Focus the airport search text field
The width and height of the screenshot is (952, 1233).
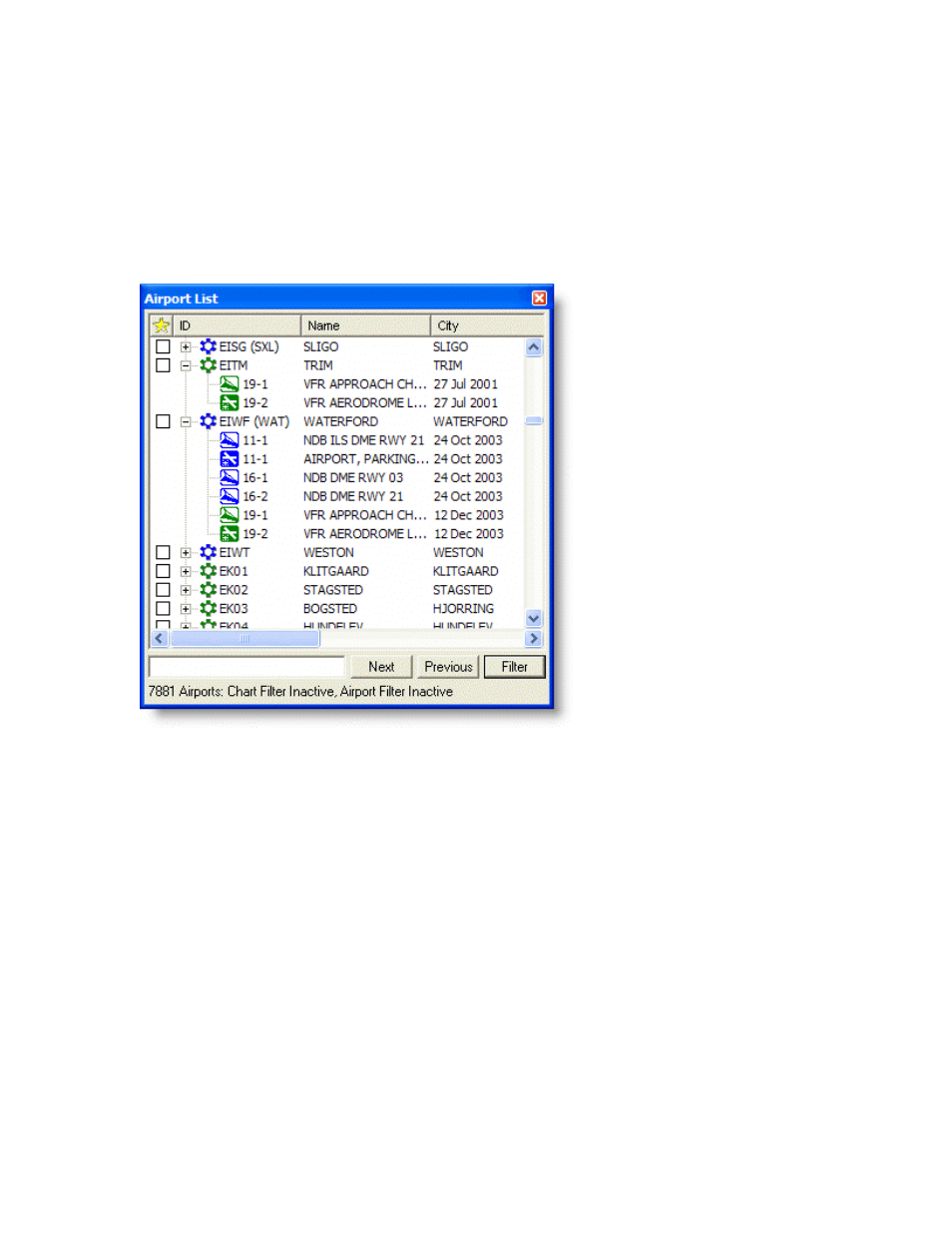pyautogui.click(x=246, y=667)
